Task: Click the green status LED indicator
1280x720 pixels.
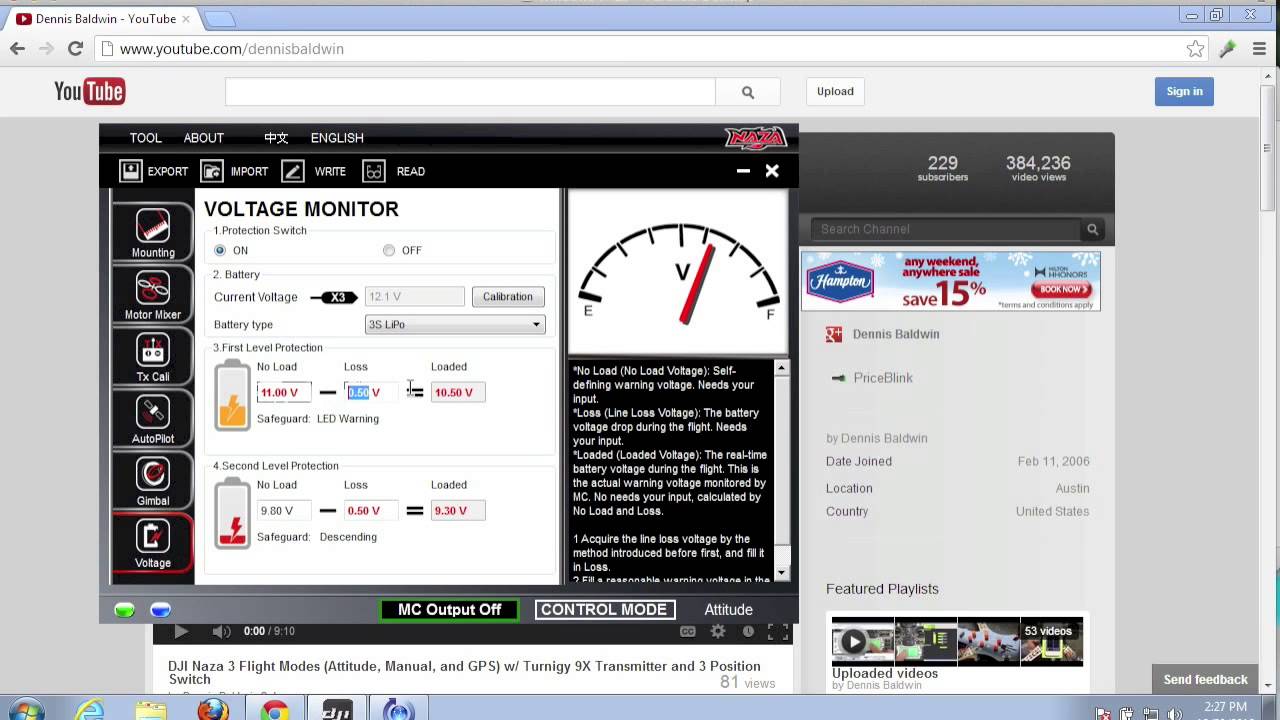Action: coord(125,610)
